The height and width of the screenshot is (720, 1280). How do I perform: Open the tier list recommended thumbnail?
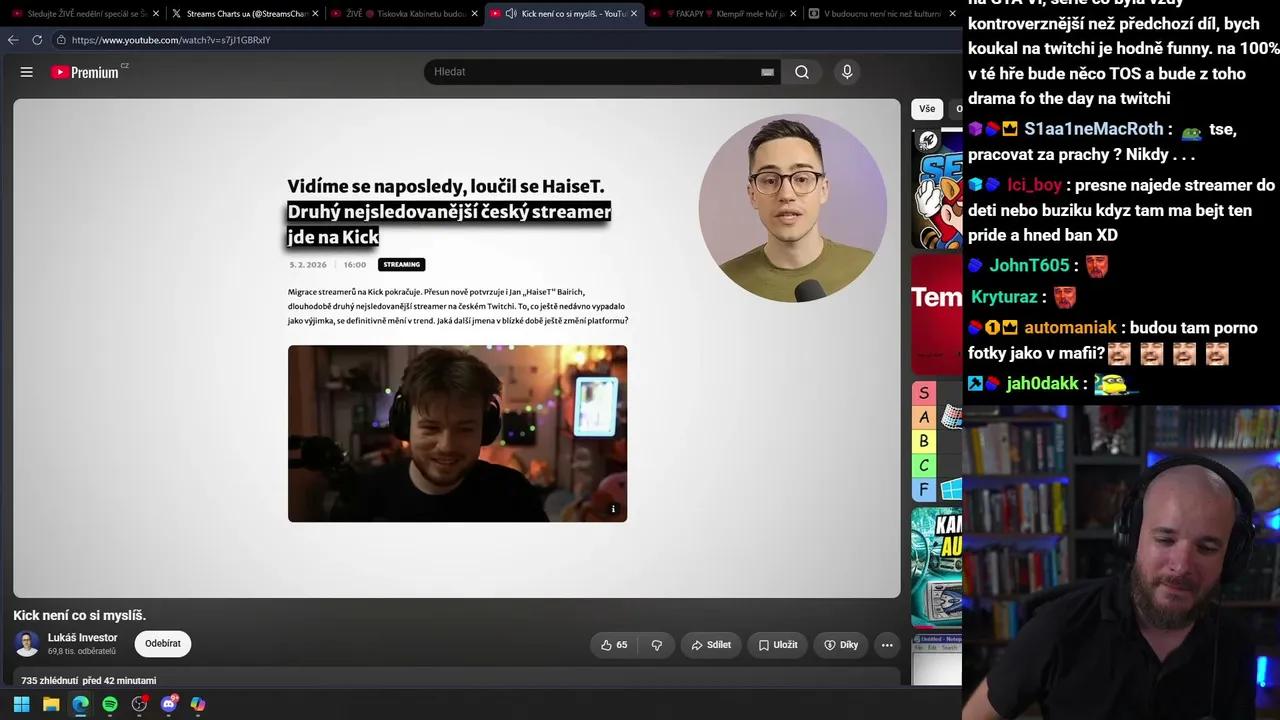(937, 441)
